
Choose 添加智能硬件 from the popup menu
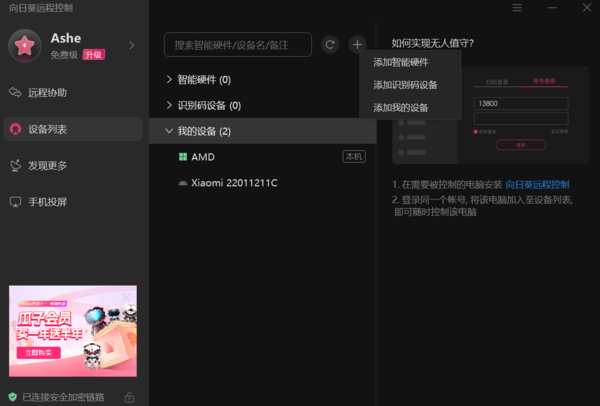tap(410, 62)
